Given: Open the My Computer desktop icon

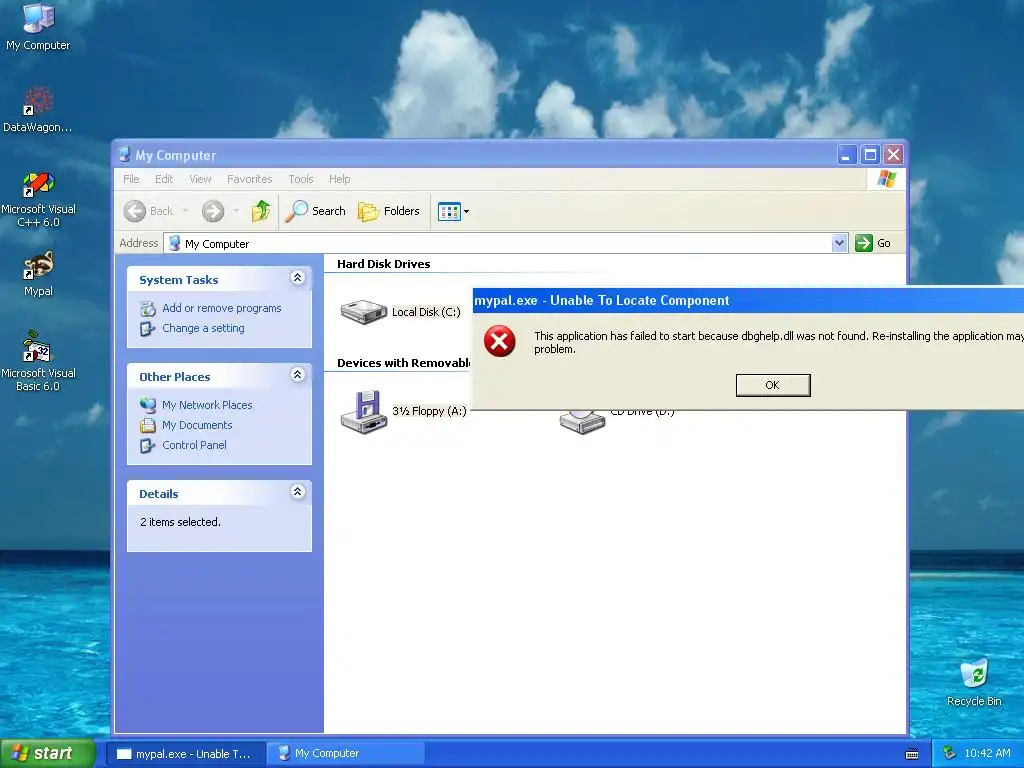Looking at the screenshot, I should (38, 26).
